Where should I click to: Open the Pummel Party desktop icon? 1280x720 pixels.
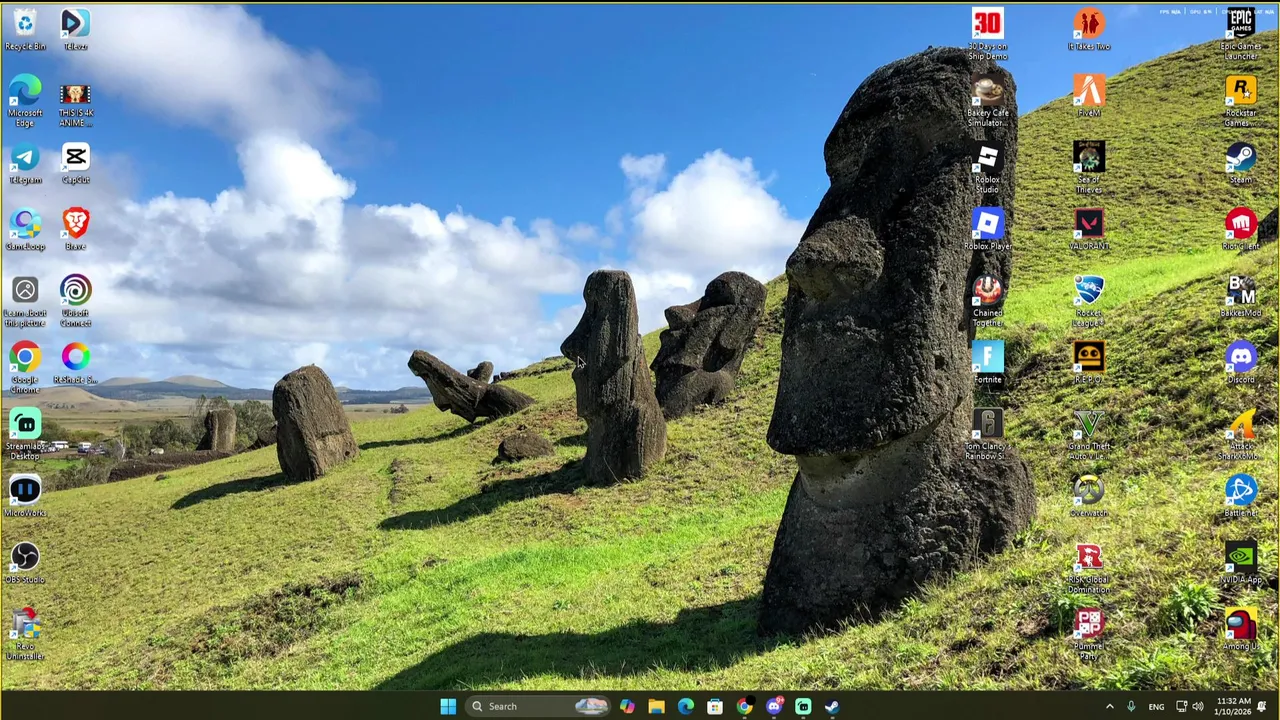pyautogui.click(x=1089, y=635)
